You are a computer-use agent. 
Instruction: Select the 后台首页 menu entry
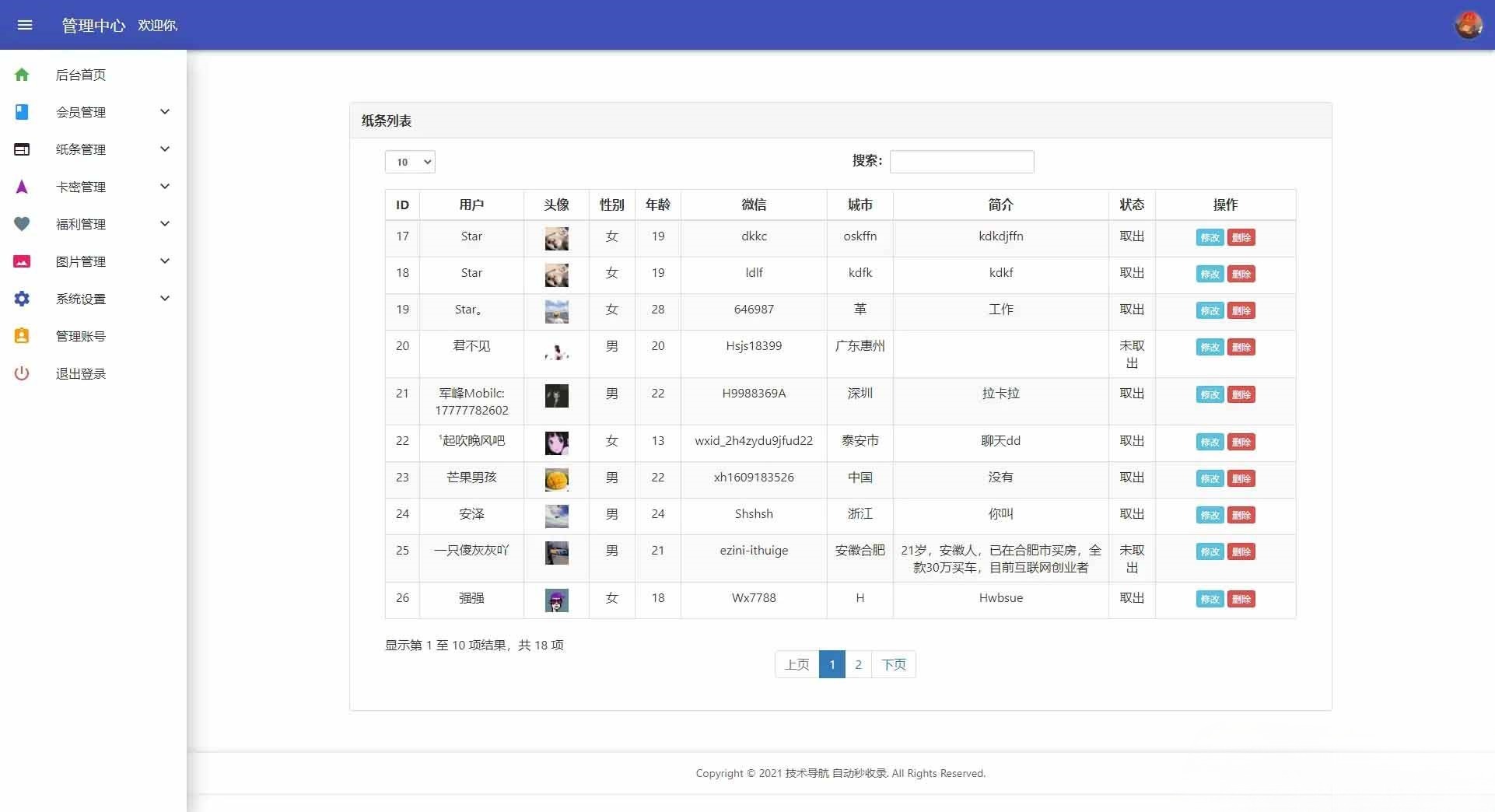[x=81, y=74]
